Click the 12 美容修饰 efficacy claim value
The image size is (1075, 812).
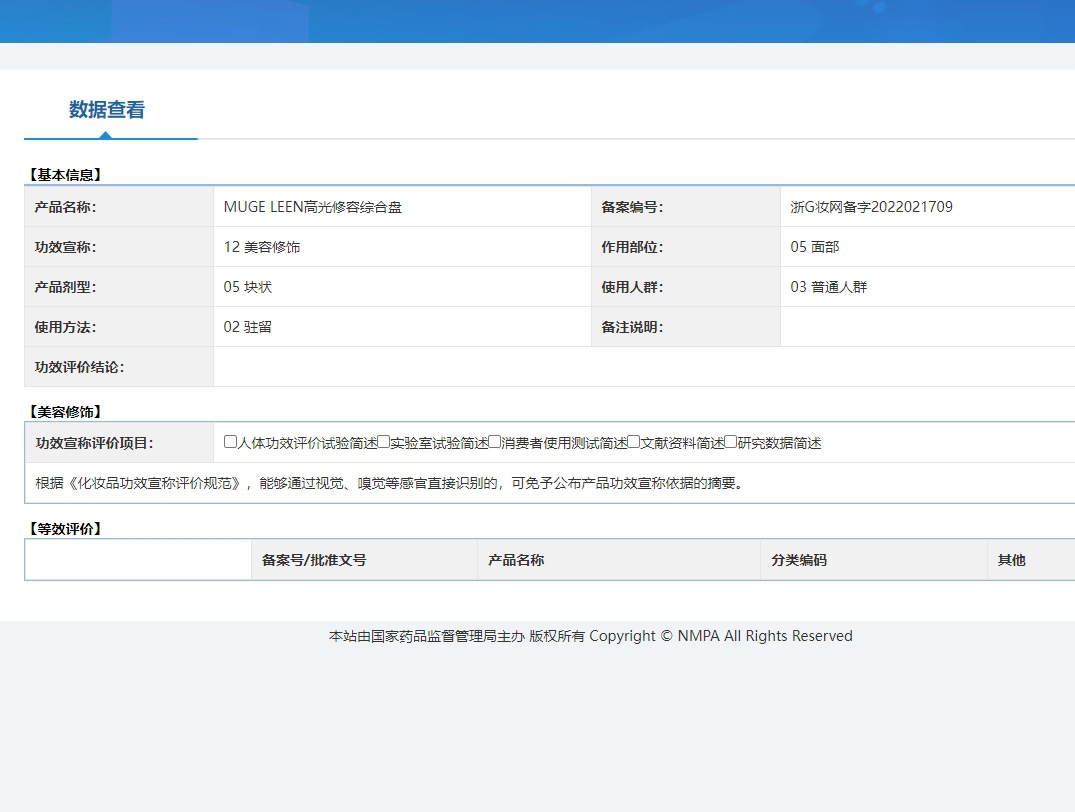[x=262, y=247]
